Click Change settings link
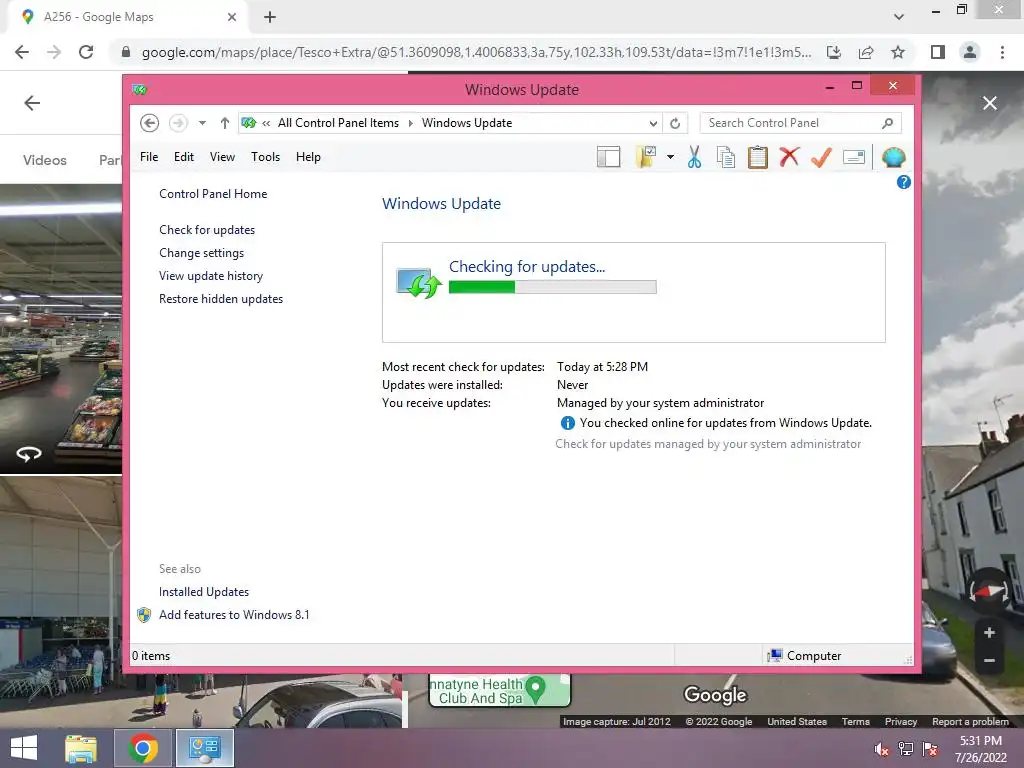 click(201, 253)
